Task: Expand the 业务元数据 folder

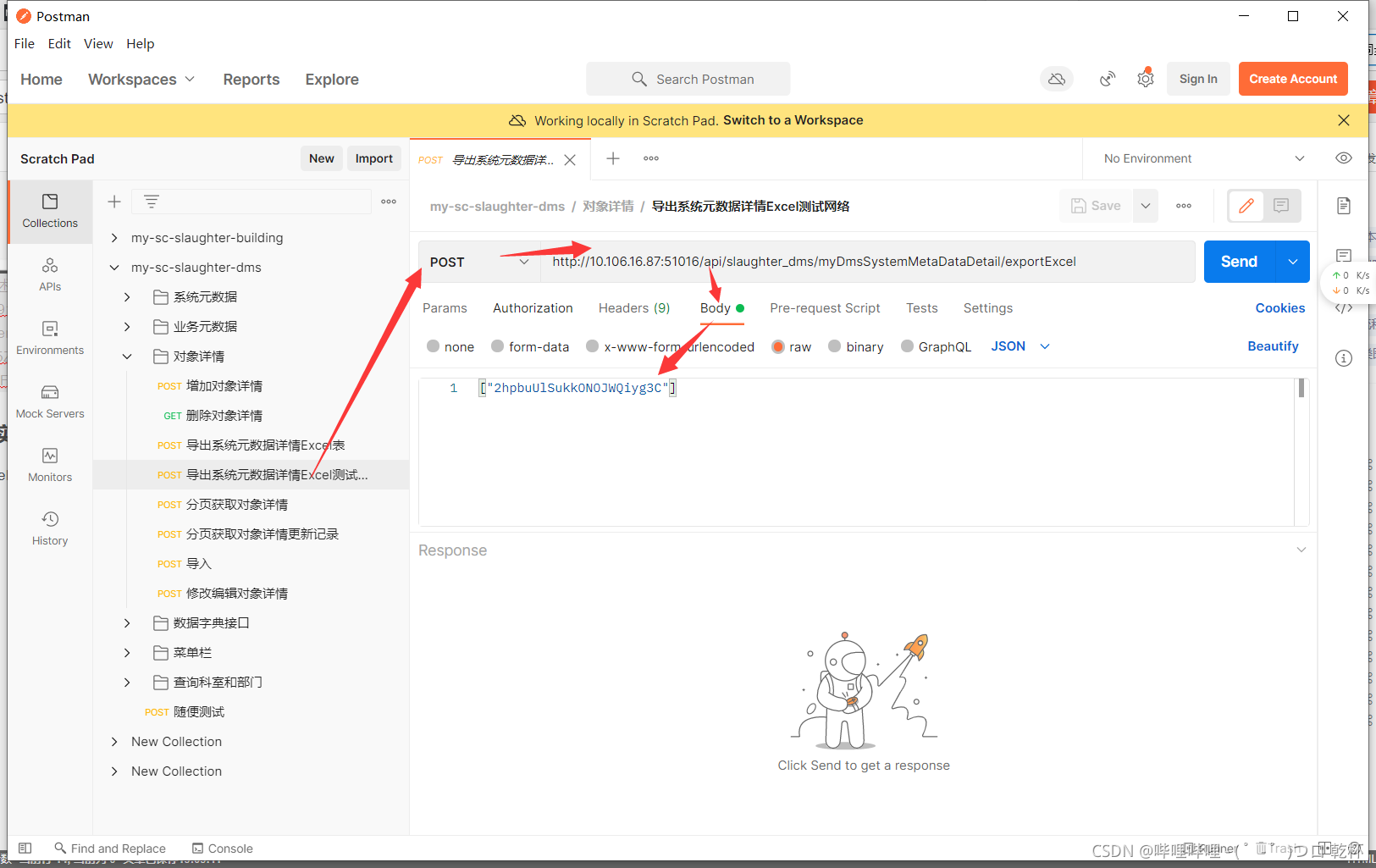Action: (127, 327)
